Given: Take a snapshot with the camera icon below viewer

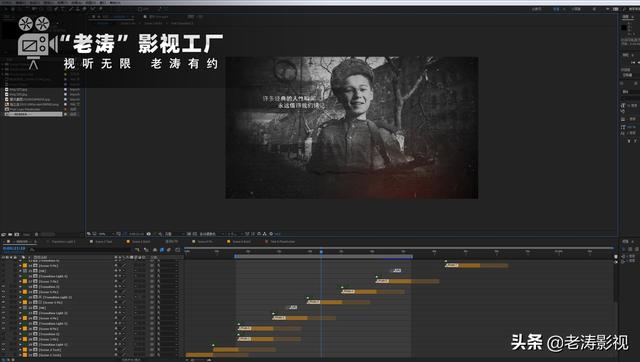Looking at the screenshot, I should point(149,234).
